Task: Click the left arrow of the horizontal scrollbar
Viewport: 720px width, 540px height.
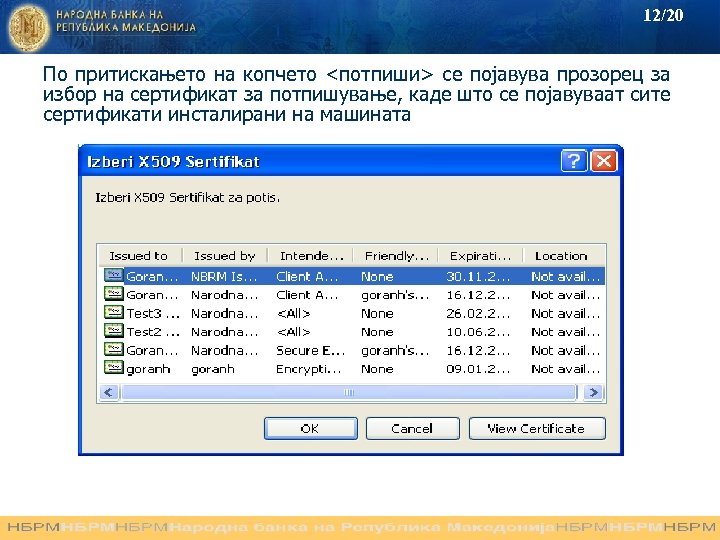Action: coord(109,393)
